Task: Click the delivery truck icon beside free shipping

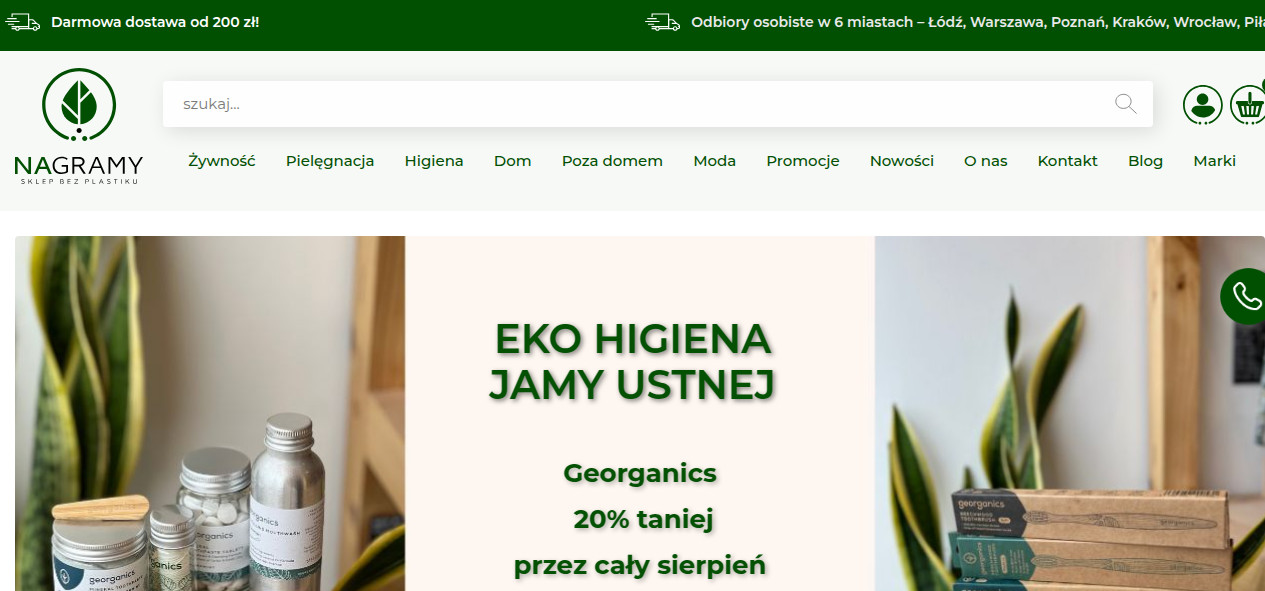Action: coord(22,22)
